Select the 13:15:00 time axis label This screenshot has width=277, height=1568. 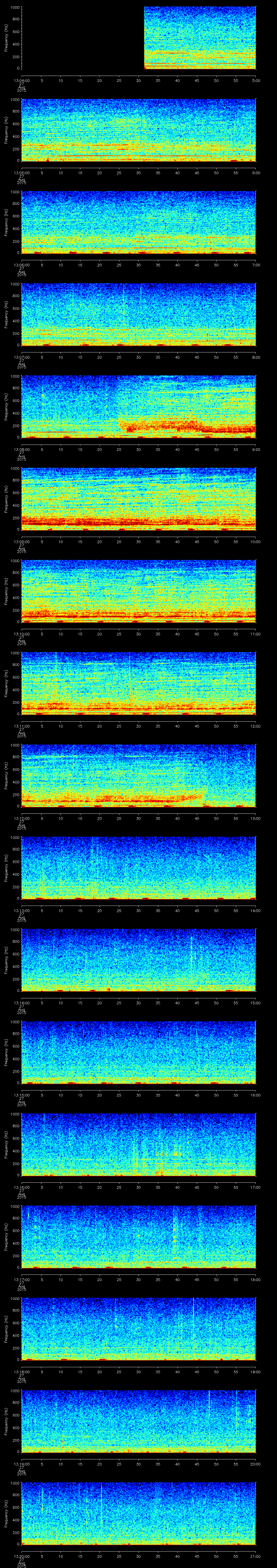click(x=21, y=1096)
